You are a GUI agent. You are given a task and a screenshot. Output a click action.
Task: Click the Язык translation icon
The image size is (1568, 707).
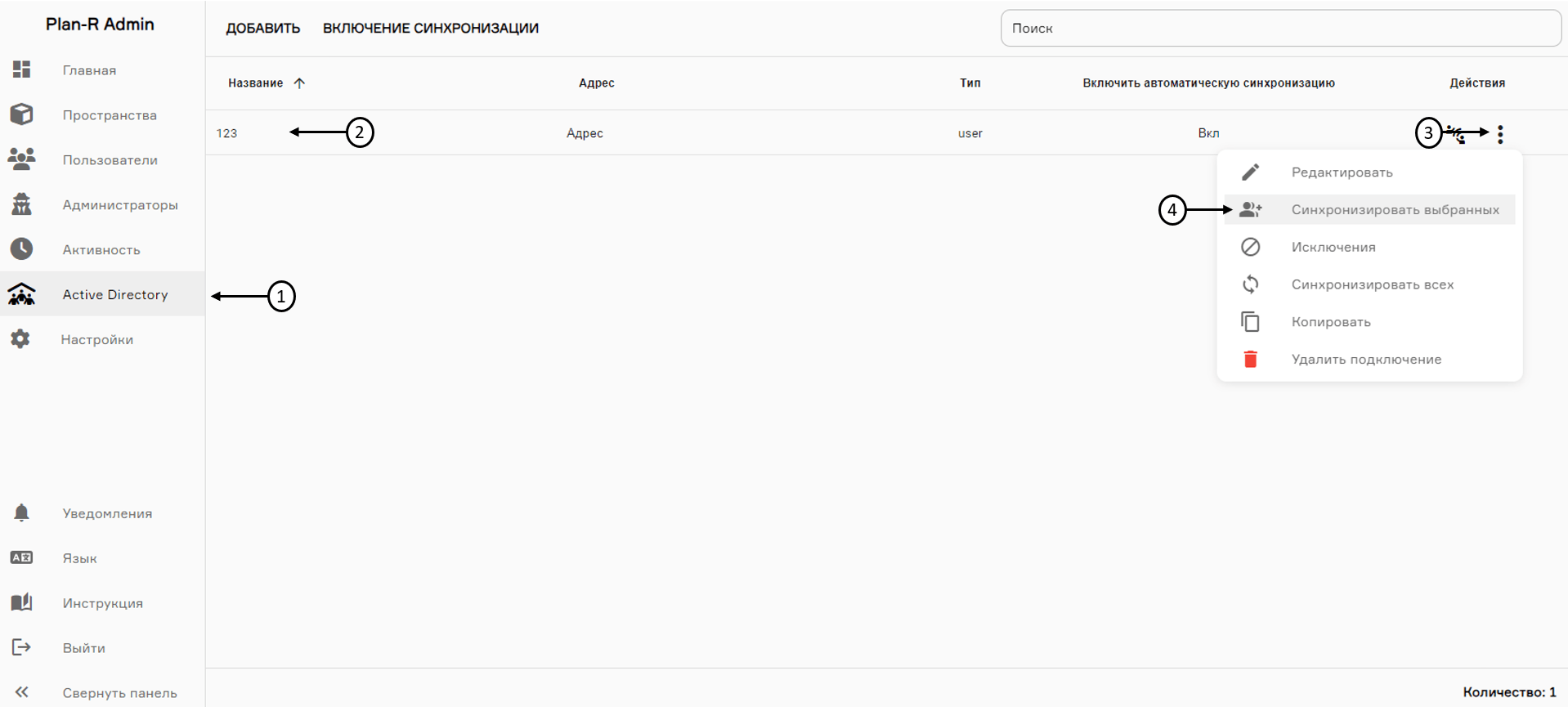(22, 557)
